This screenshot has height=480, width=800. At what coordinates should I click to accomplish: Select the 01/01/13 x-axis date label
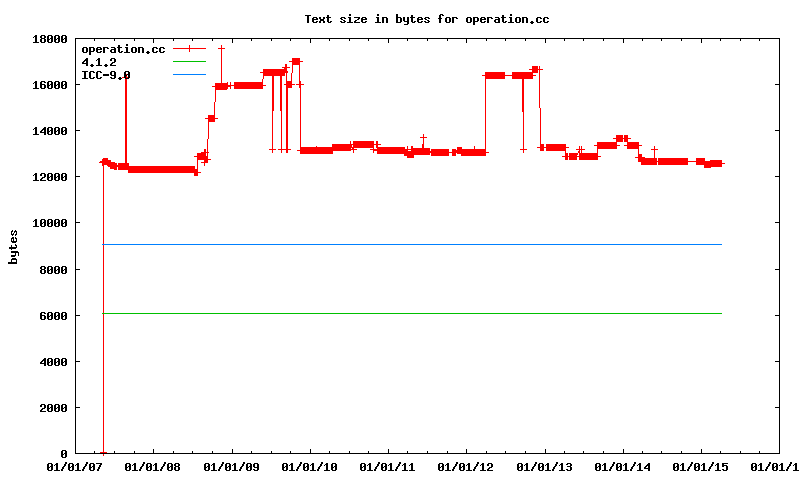545,467
